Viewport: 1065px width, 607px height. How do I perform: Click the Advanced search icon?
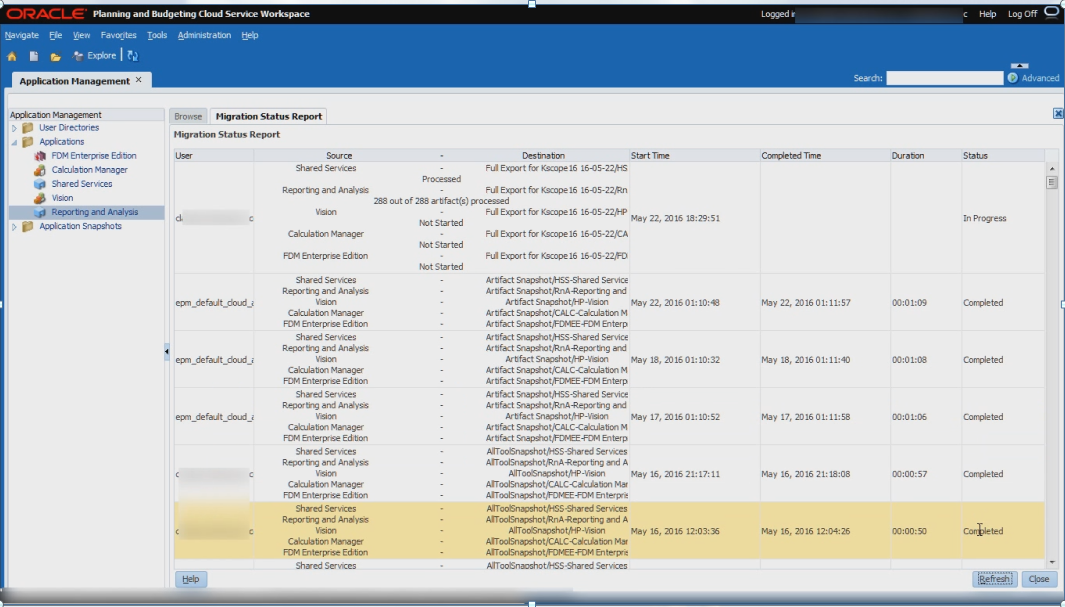pyautogui.click(x=1013, y=78)
